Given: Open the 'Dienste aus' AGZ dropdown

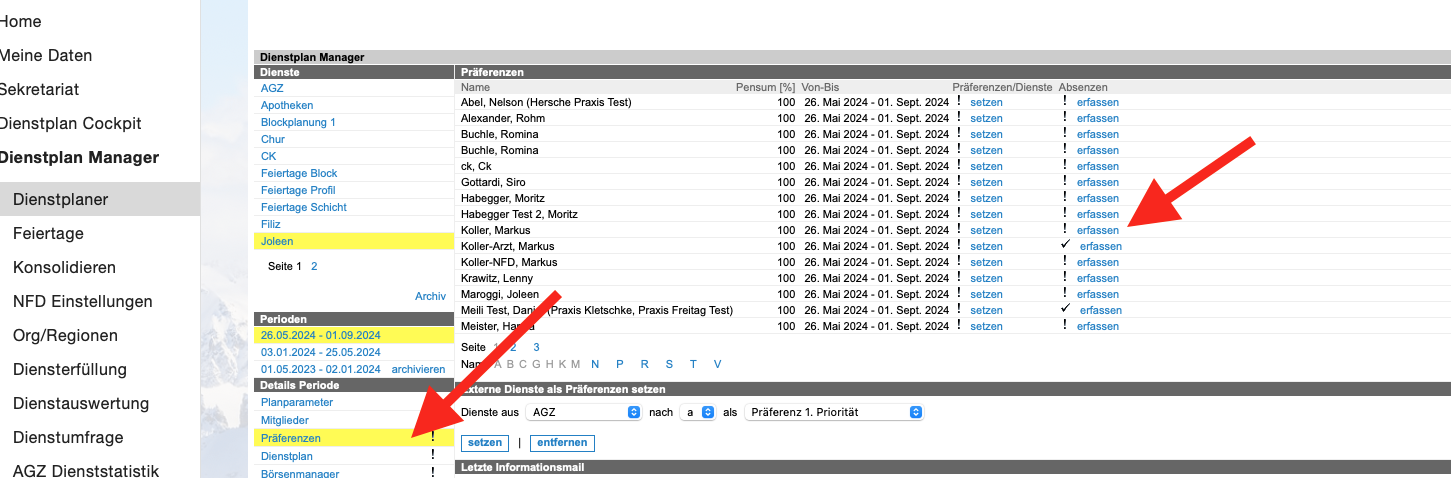Looking at the screenshot, I should (x=585, y=412).
